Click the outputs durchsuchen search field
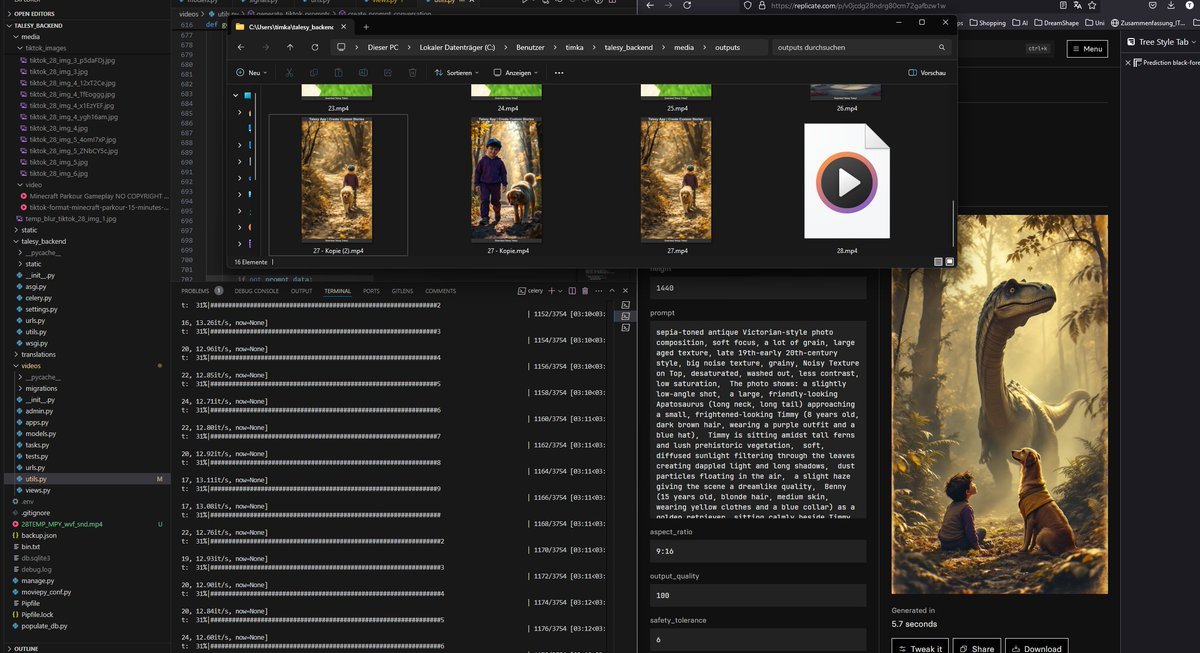This screenshot has width=1200, height=653. (x=861, y=47)
